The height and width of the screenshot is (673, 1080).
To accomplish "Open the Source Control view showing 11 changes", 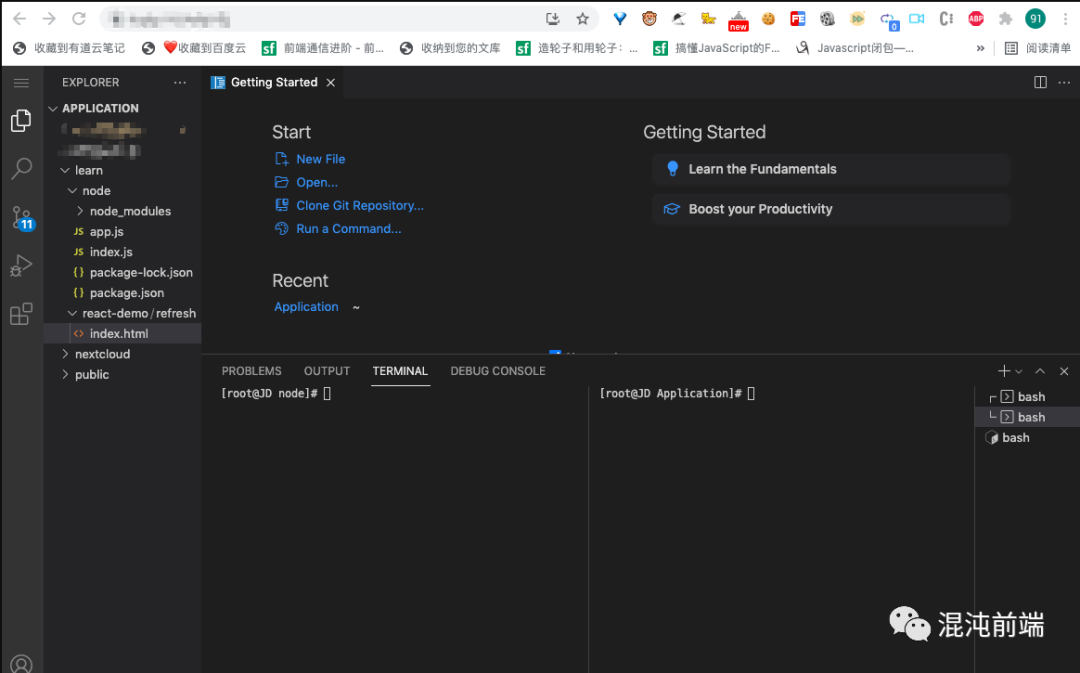I will 21,216.
